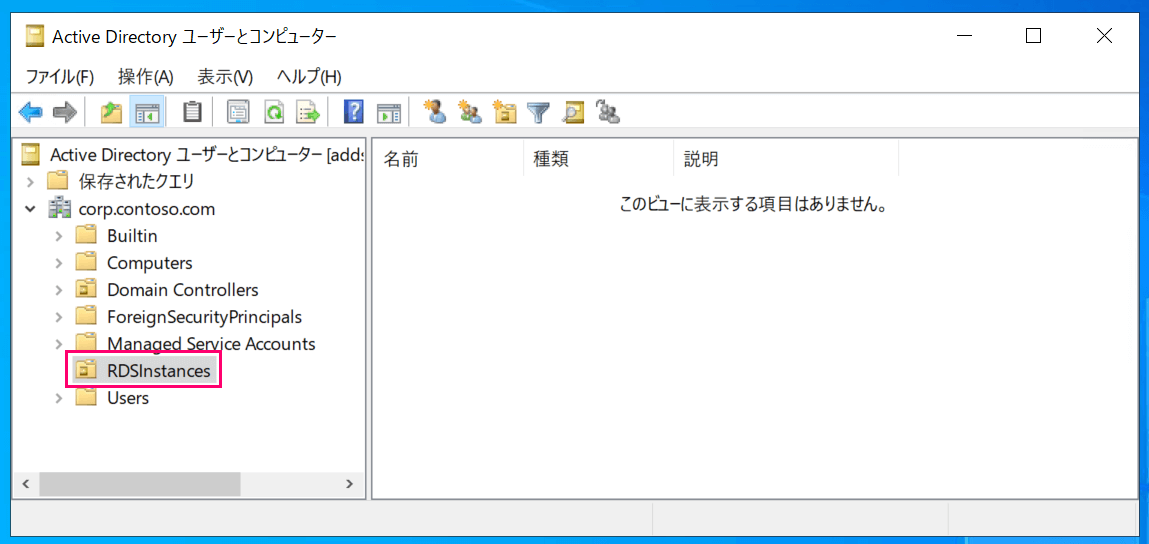Click the gray Forward arrow in toolbar

click(x=64, y=112)
